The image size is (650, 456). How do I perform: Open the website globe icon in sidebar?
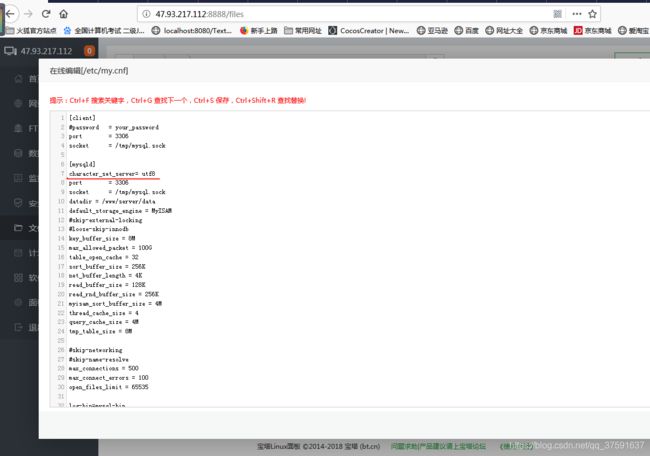point(18,103)
